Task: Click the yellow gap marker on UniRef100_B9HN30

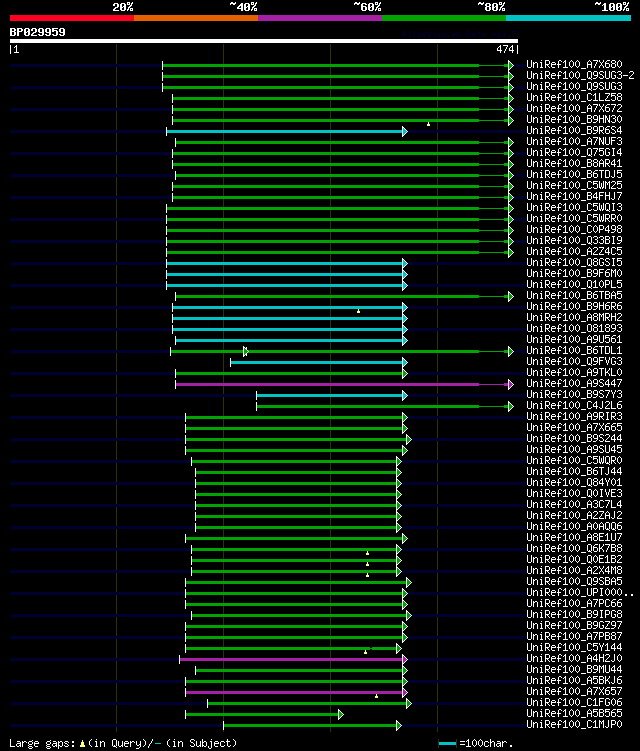Action: point(428,125)
